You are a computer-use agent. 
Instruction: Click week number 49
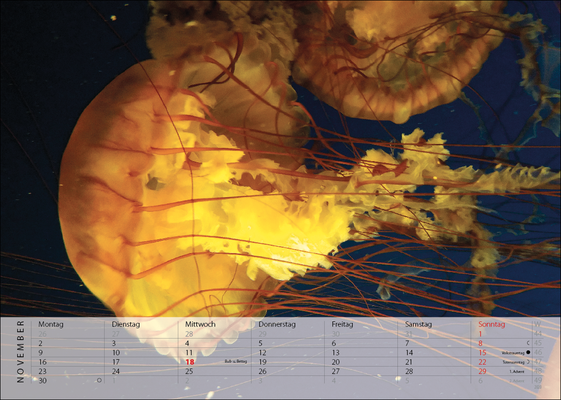(x=538, y=380)
